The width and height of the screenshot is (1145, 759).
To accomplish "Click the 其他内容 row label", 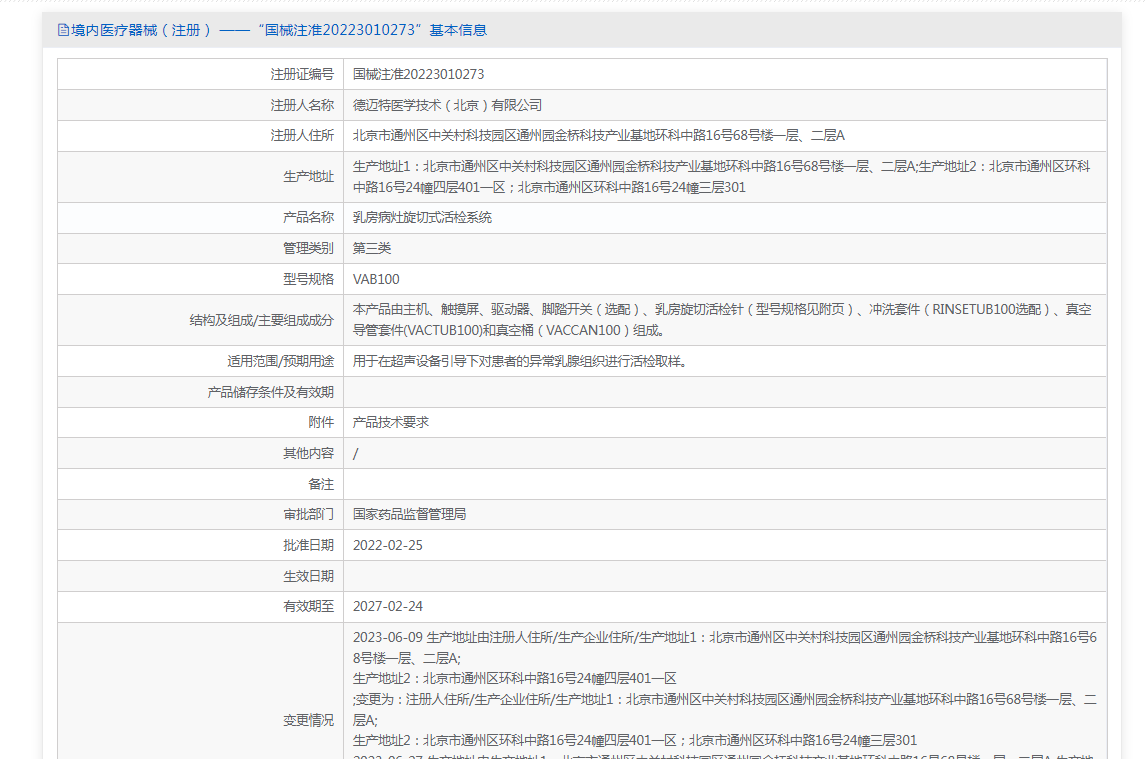I will coord(308,453).
